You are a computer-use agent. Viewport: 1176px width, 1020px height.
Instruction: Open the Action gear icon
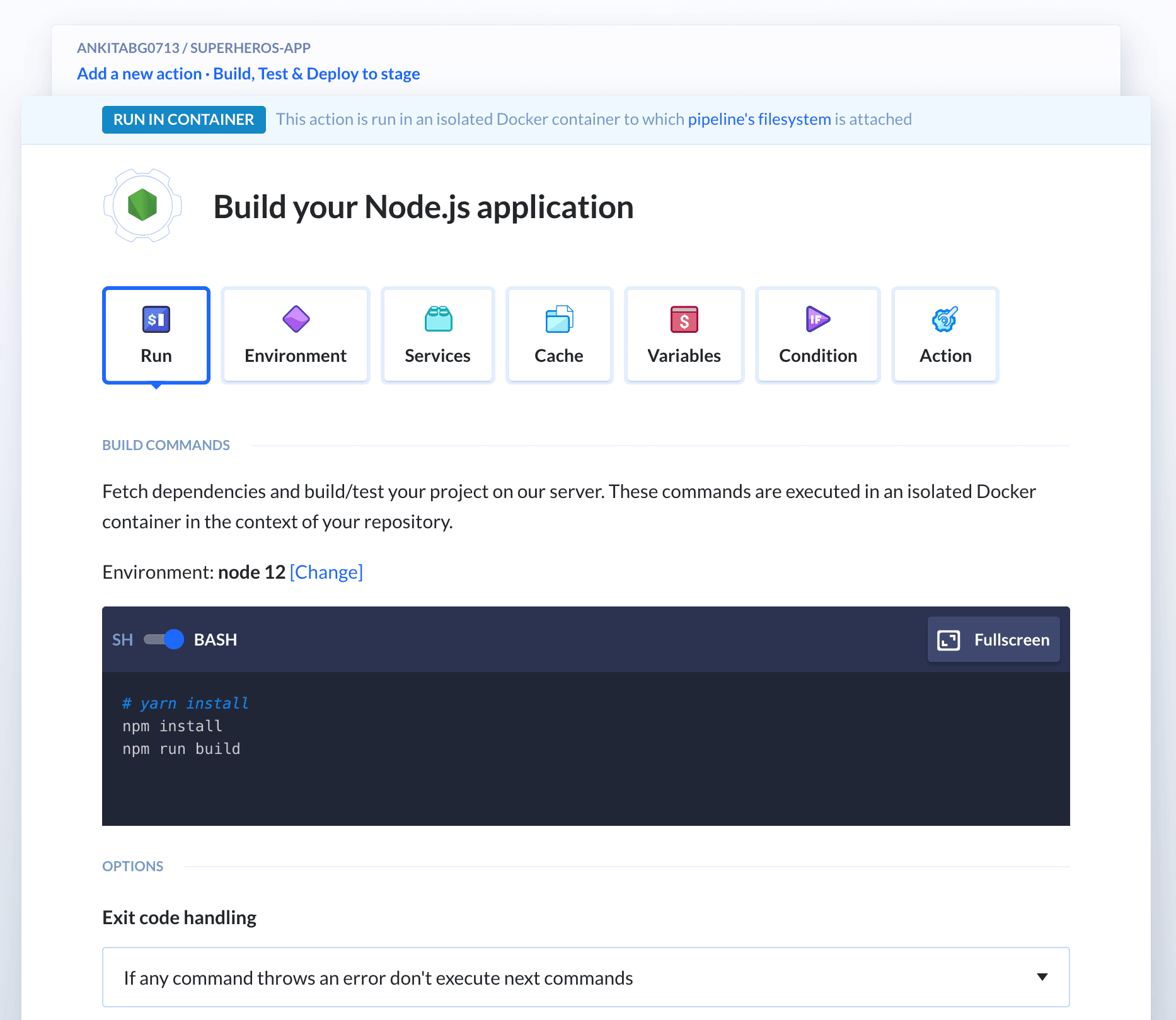pos(945,320)
